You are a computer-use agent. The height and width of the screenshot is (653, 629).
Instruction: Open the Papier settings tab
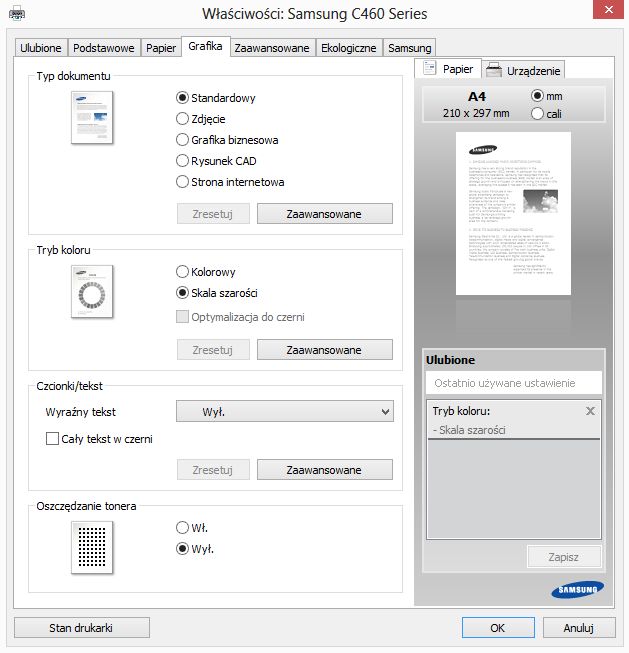pyautogui.click(x=161, y=48)
